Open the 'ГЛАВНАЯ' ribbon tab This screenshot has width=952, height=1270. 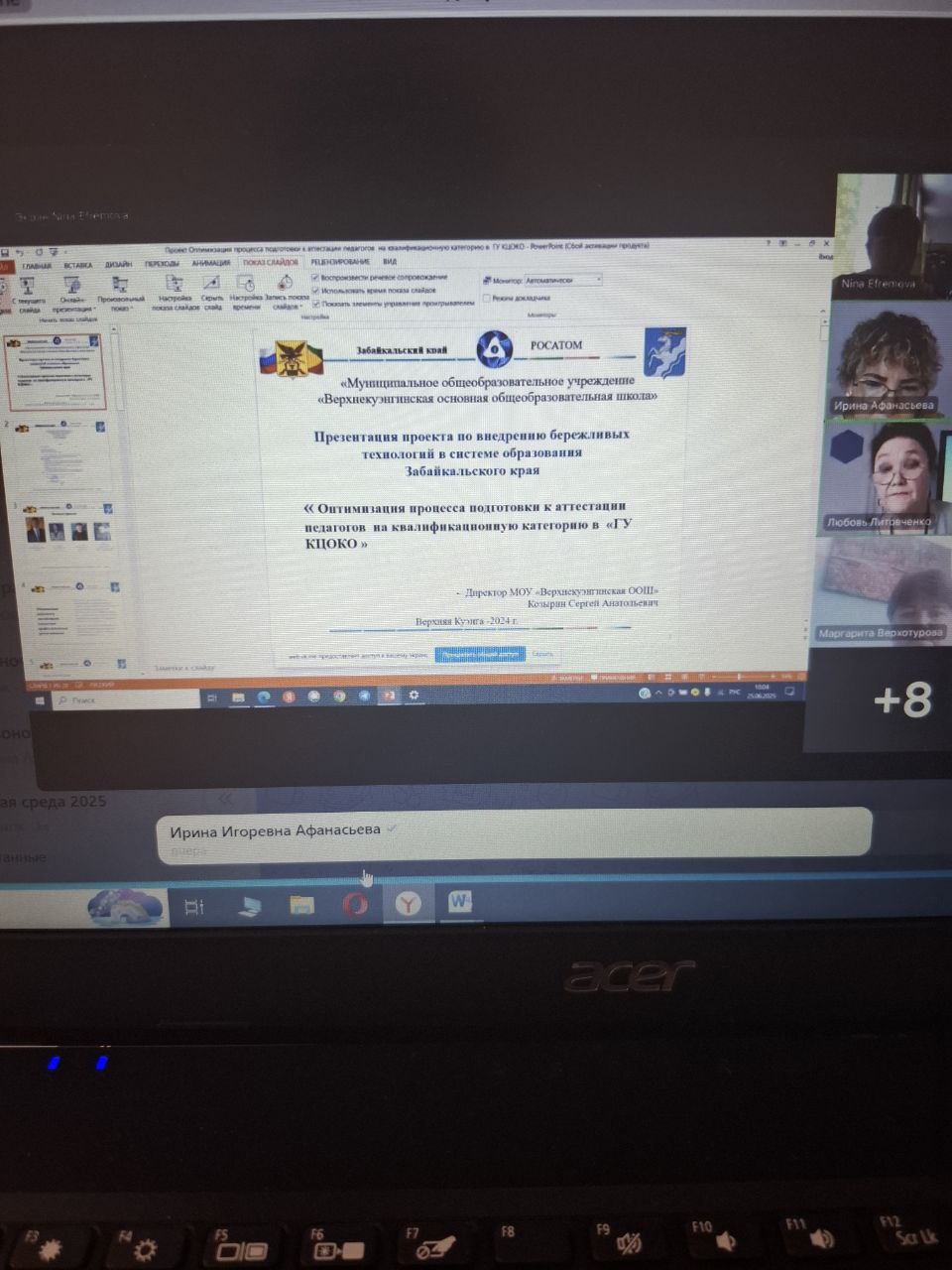tap(37, 265)
